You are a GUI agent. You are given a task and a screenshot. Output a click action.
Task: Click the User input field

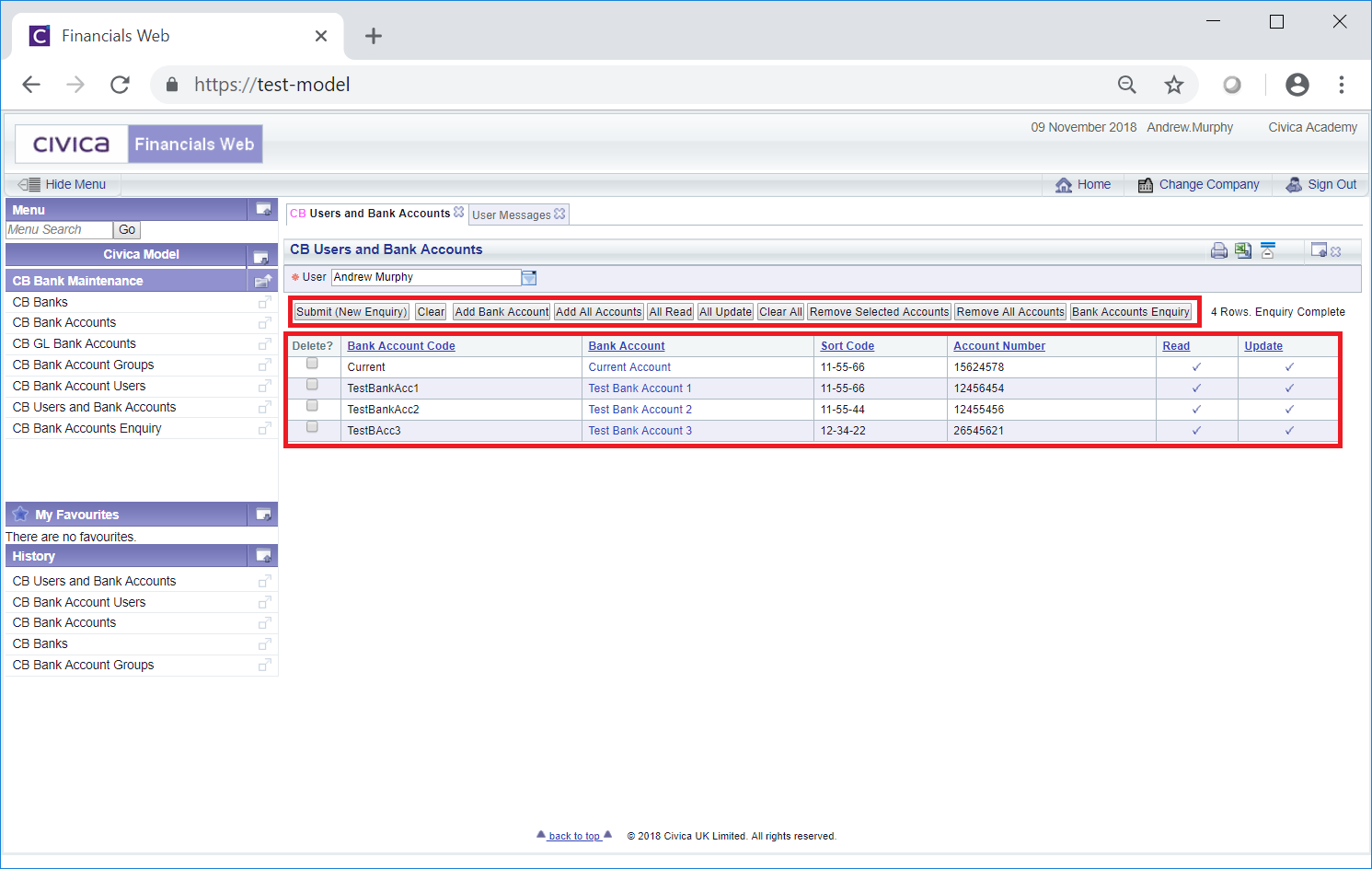[x=426, y=277]
